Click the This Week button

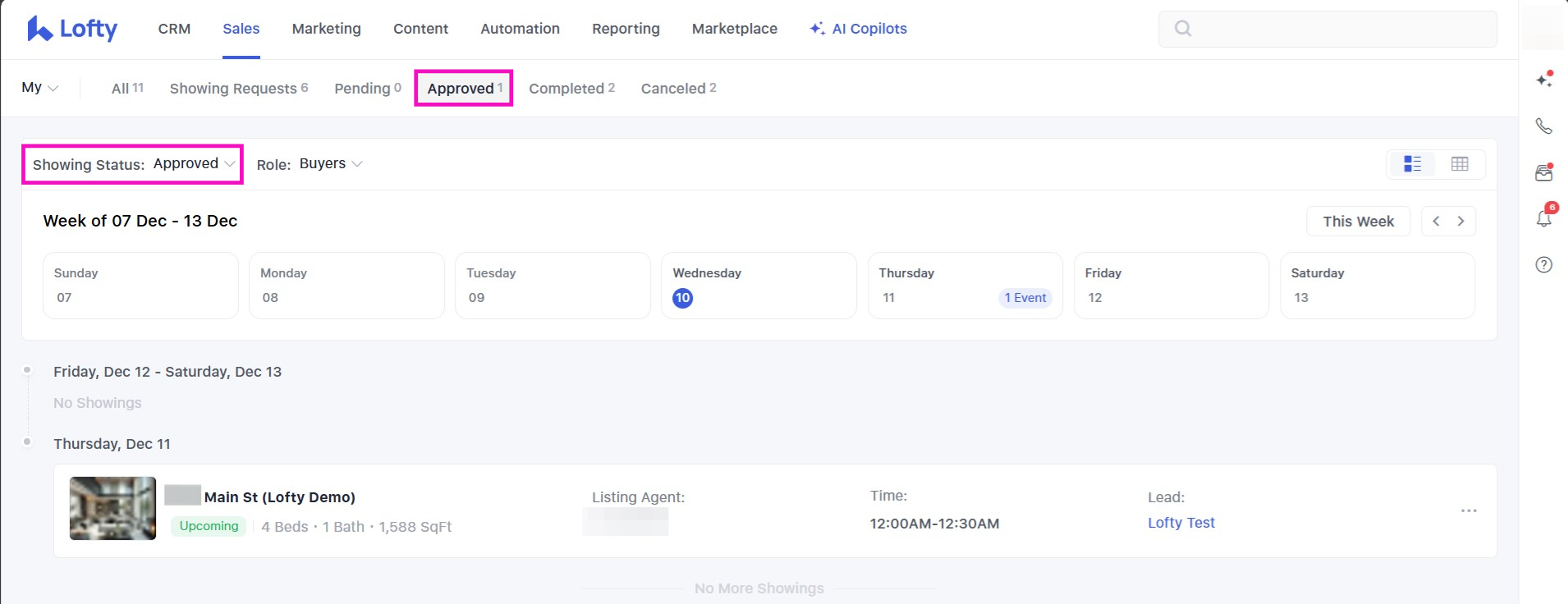[x=1358, y=221]
